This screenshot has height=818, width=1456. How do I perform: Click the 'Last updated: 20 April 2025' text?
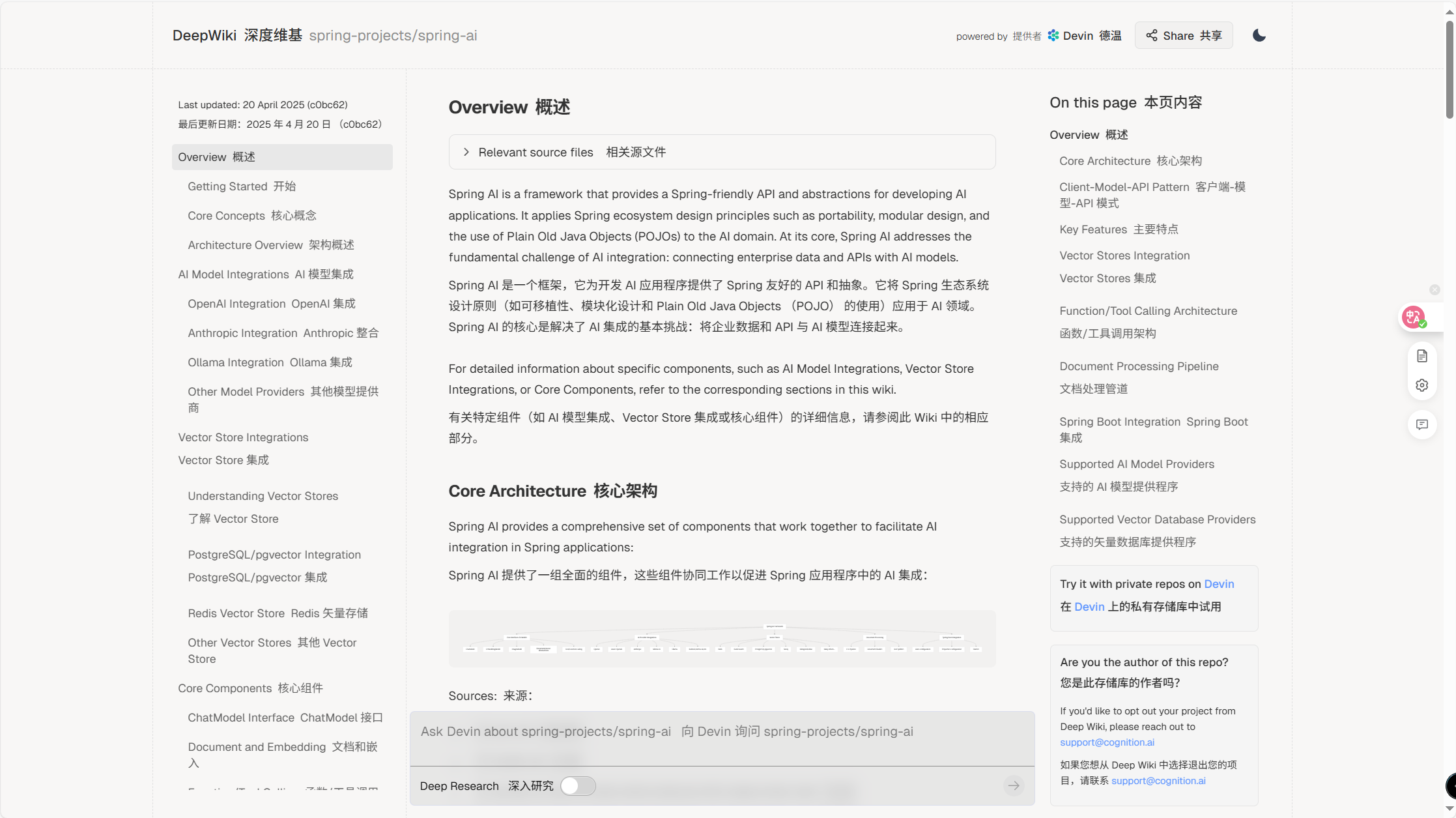(x=263, y=105)
